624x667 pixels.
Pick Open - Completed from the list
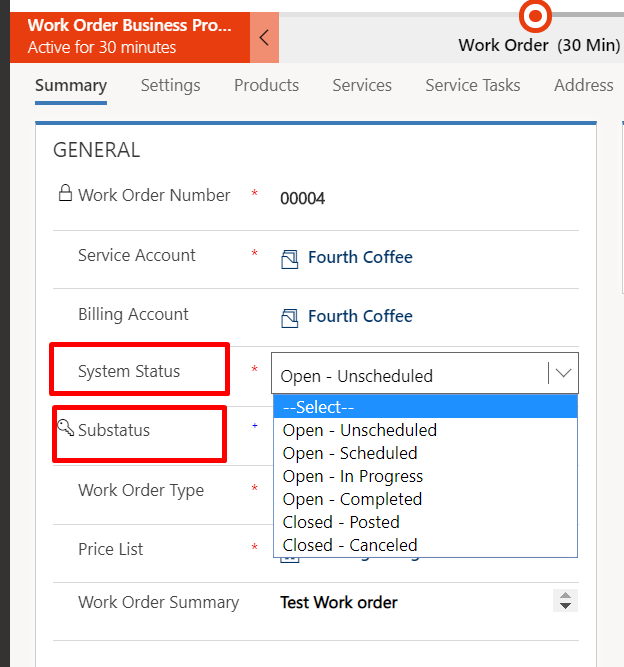[352, 499]
